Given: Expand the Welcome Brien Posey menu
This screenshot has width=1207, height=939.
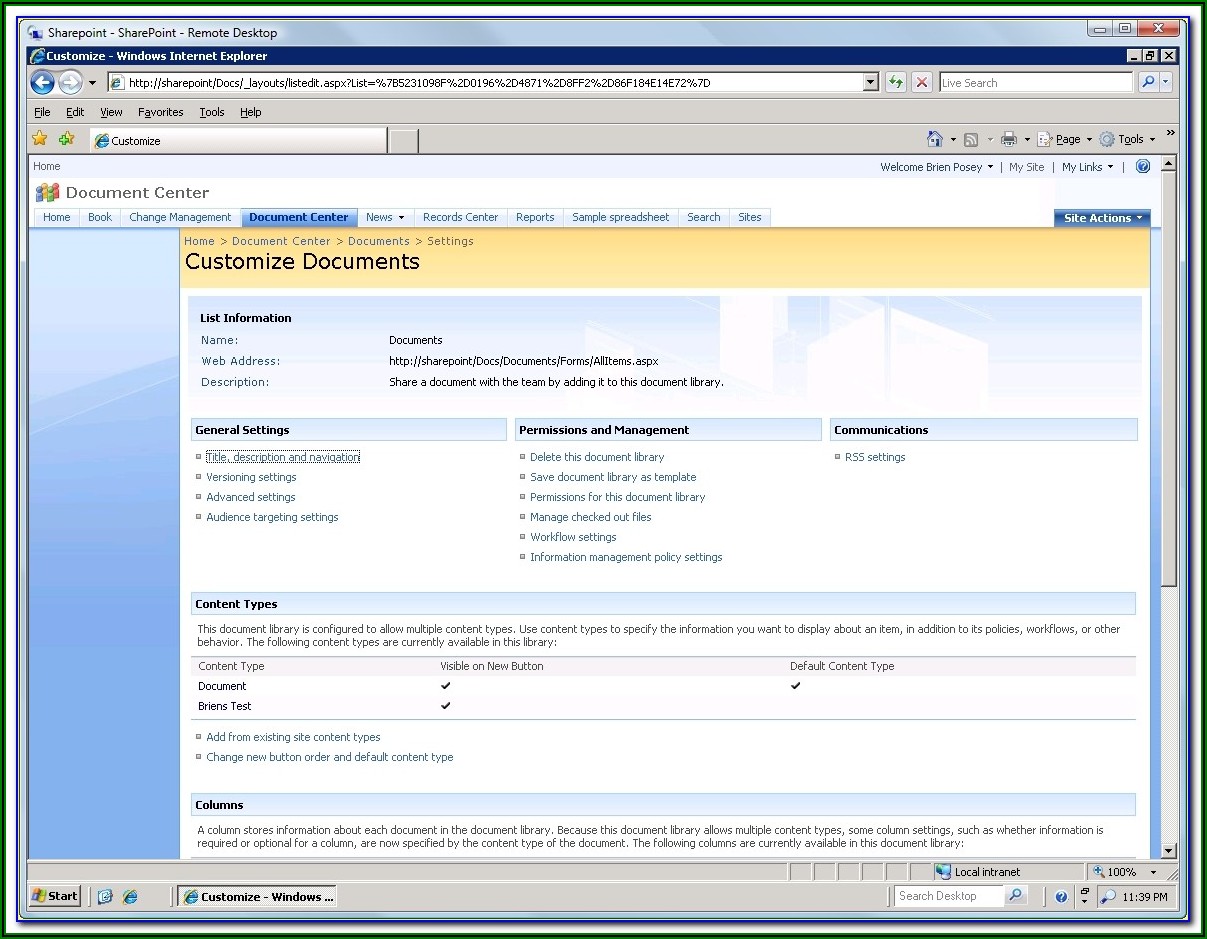Looking at the screenshot, I should 936,167.
